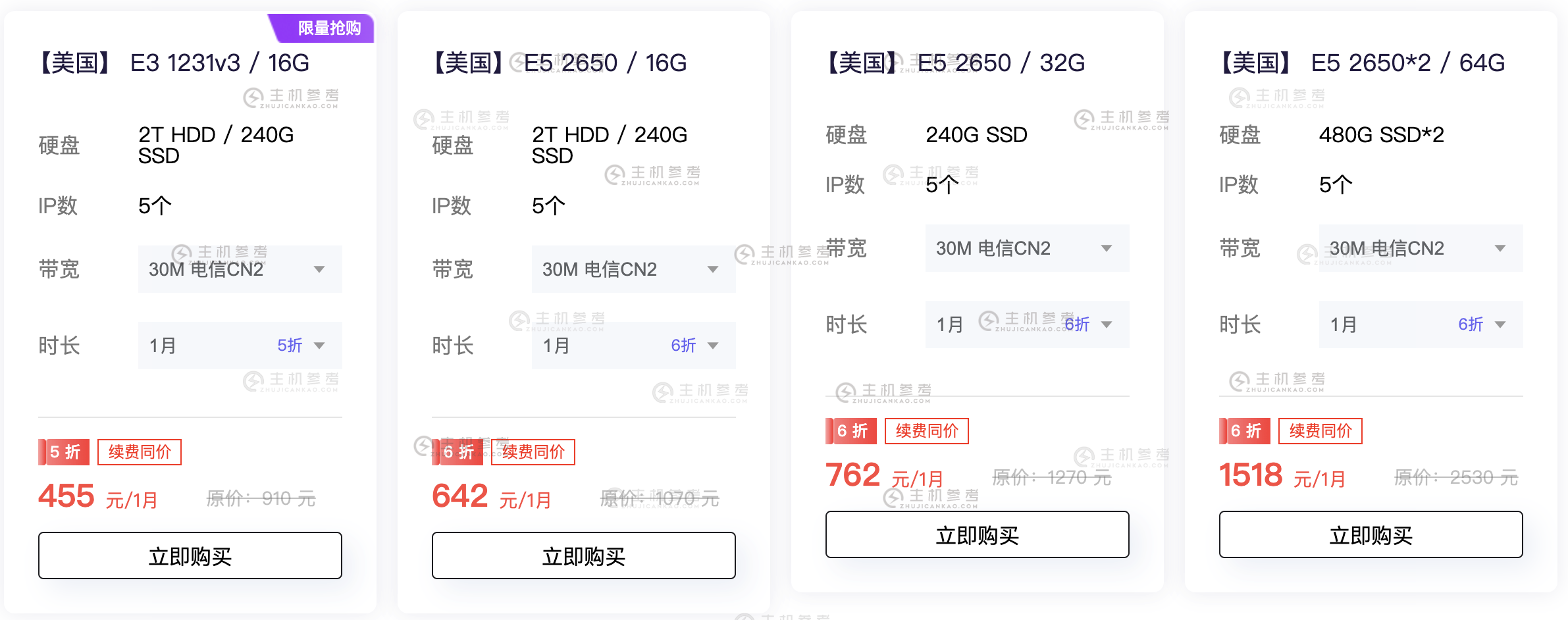Expand the 时长 duration dropdown on the E3 card

point(240,345)
